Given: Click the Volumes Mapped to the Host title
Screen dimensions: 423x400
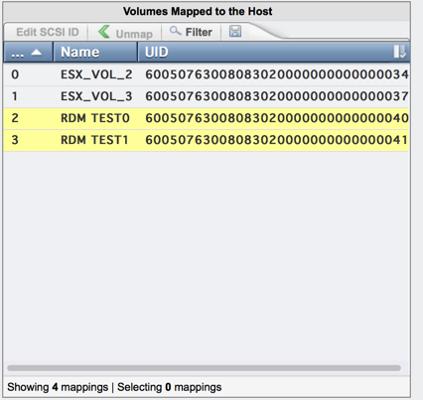Looking at the screenshot, I should tap(198, 12).
